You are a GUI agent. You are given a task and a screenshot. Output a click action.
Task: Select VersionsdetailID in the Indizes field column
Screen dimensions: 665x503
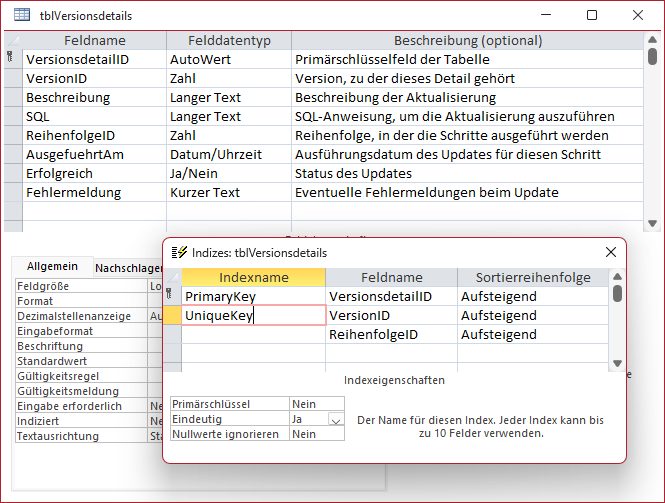[x=391, y=296]
